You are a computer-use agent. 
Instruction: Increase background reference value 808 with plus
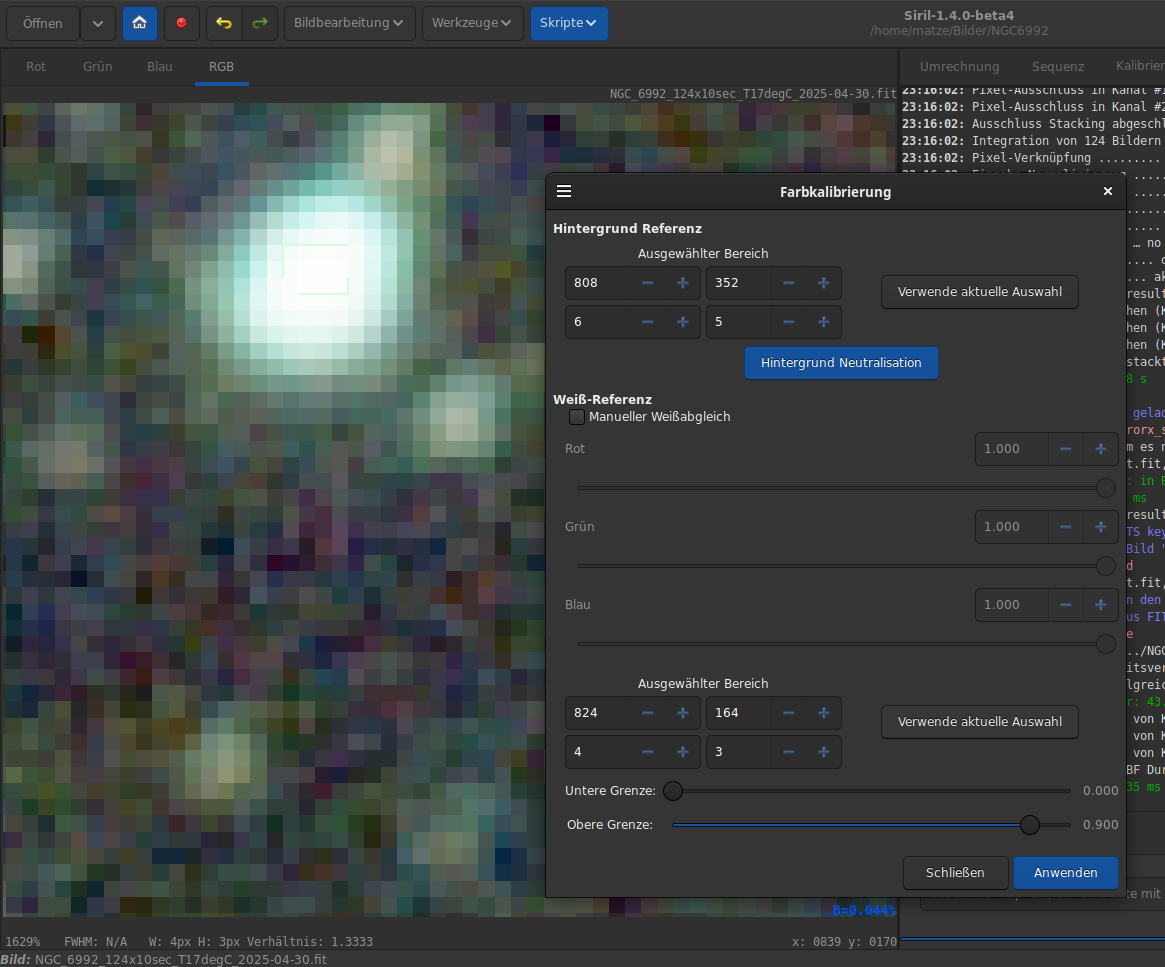(683, 283)
